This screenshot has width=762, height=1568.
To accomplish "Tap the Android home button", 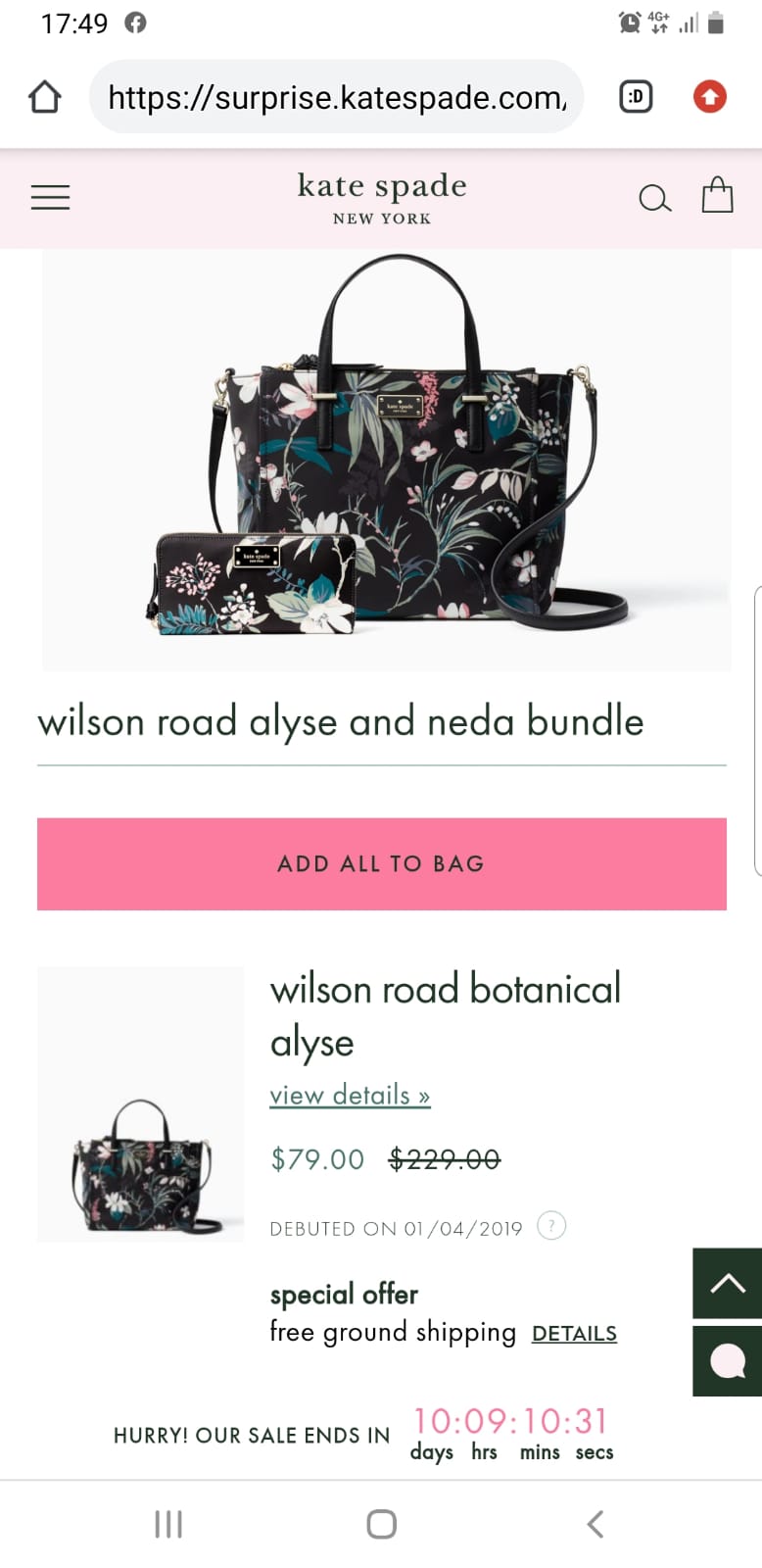I will click(381, 1524).
